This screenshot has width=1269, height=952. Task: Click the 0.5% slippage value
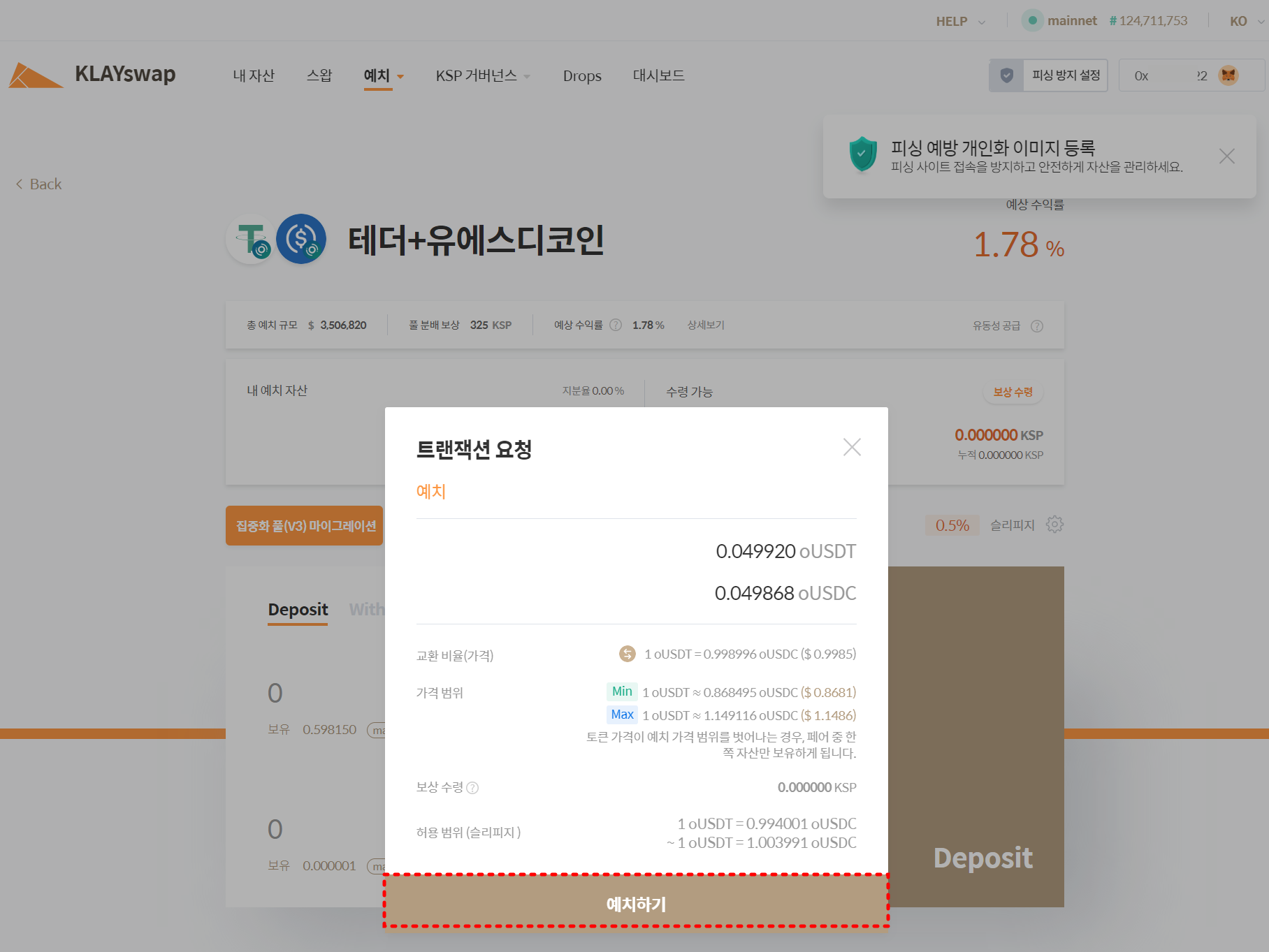952,525
